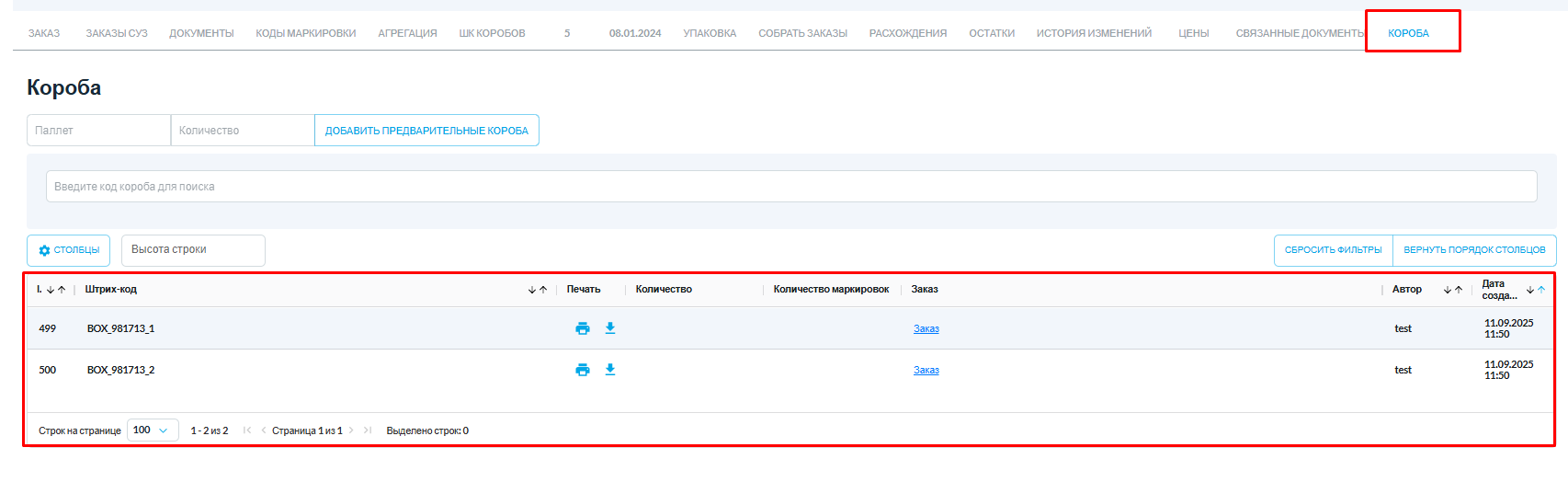The width and height of the screenshot is (1568, 482).
Task: Go to the previous page of the table
Action: (264, 430)
